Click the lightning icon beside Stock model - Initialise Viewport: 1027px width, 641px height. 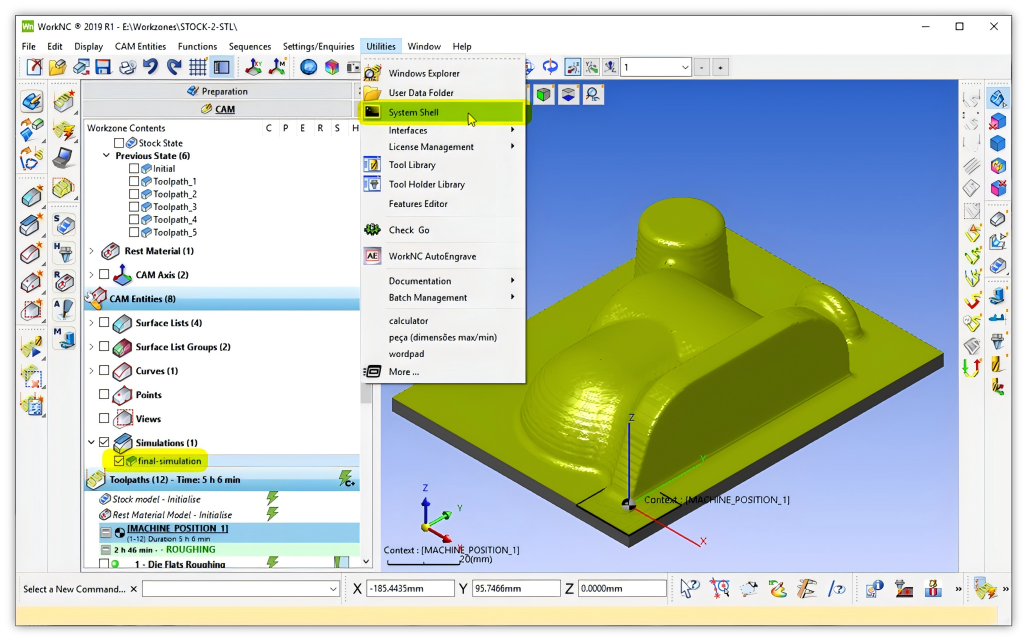[x=272, y=498]
